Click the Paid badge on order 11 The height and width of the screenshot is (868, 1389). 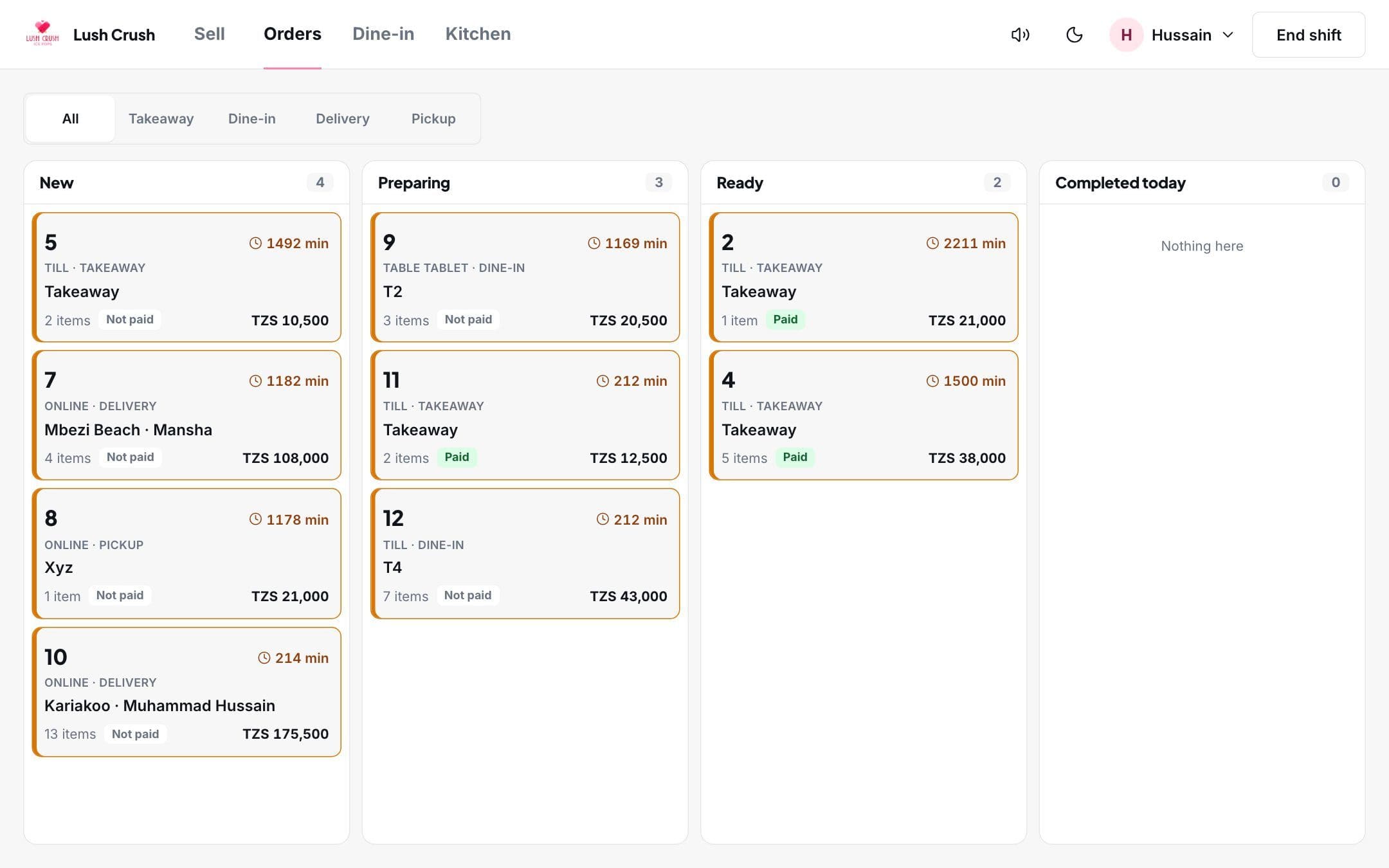point(457,457)
